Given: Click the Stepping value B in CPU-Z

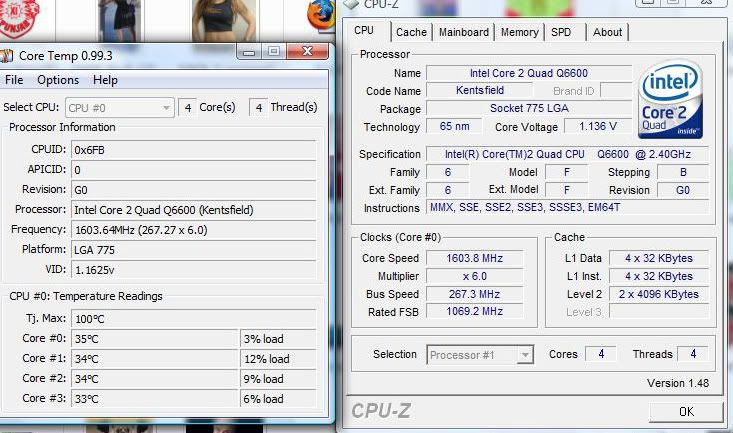Looking at the screenshot, I should [683, 172].
